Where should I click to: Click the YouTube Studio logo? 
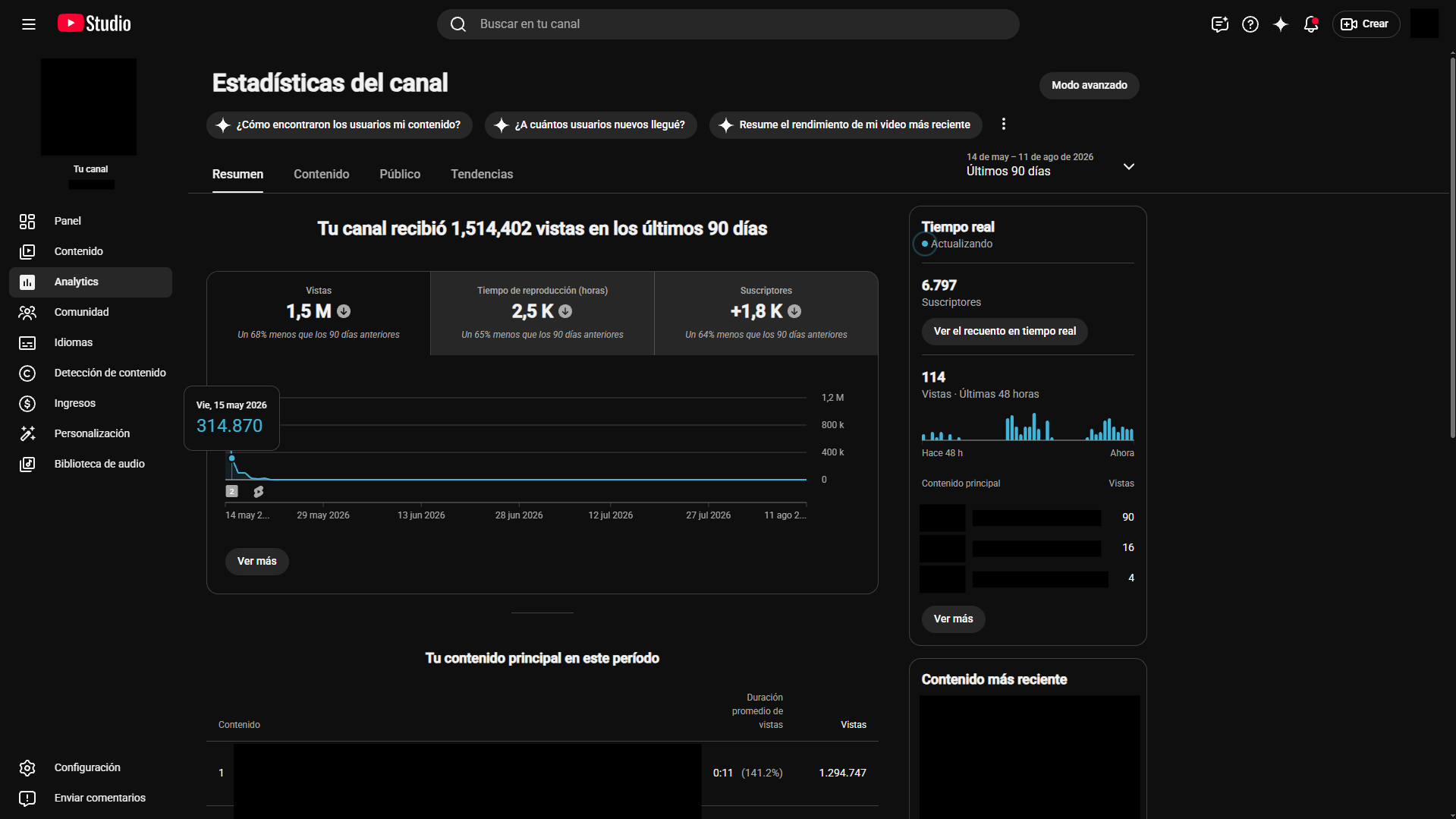click(x=94, y=24)
